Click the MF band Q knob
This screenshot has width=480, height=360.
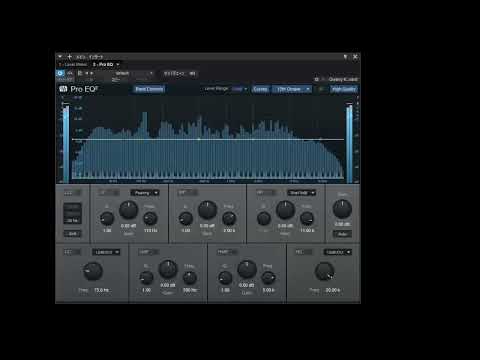point(186,219)
